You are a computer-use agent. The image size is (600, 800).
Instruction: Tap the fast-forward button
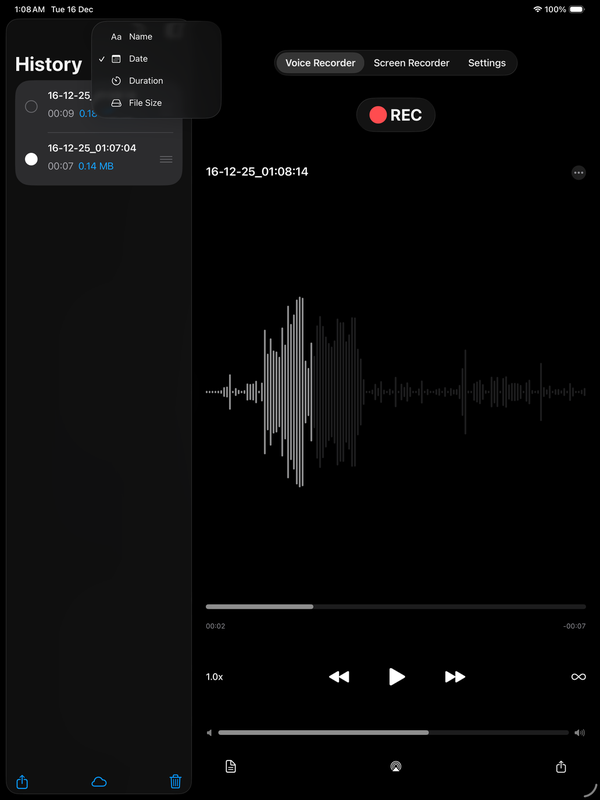[x=455, y=677]
